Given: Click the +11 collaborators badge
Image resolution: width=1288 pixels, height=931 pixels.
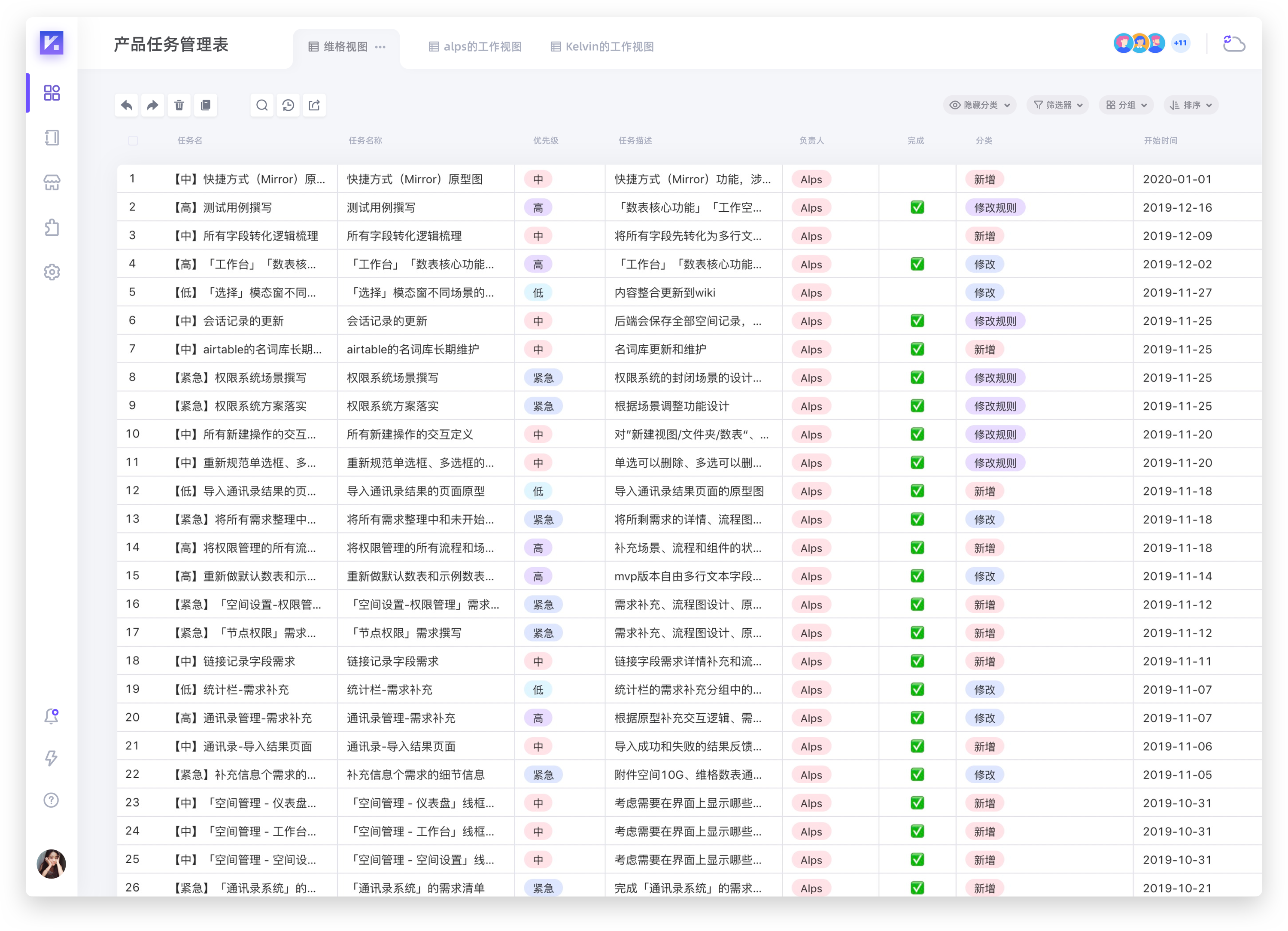Looking at the screenshot, I should [1181, 43].
